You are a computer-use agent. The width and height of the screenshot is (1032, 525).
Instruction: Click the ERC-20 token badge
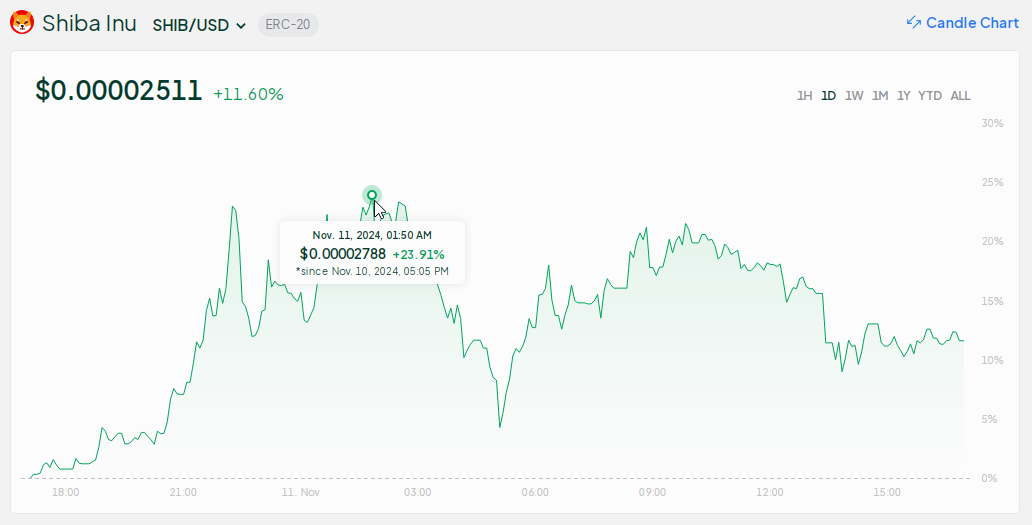click(288, 25)
